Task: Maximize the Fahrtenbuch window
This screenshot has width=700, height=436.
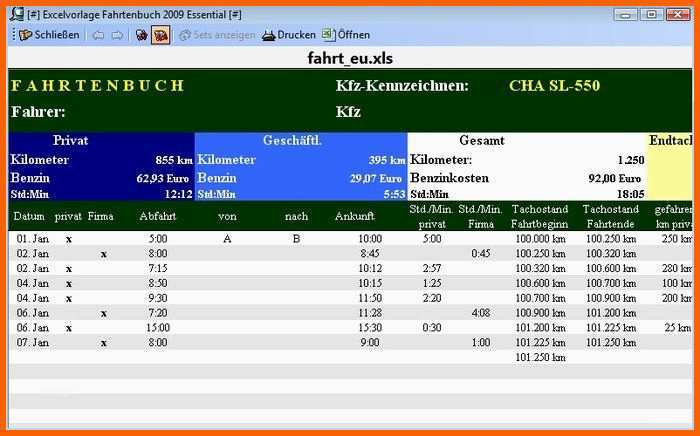Action: (651, 14)
